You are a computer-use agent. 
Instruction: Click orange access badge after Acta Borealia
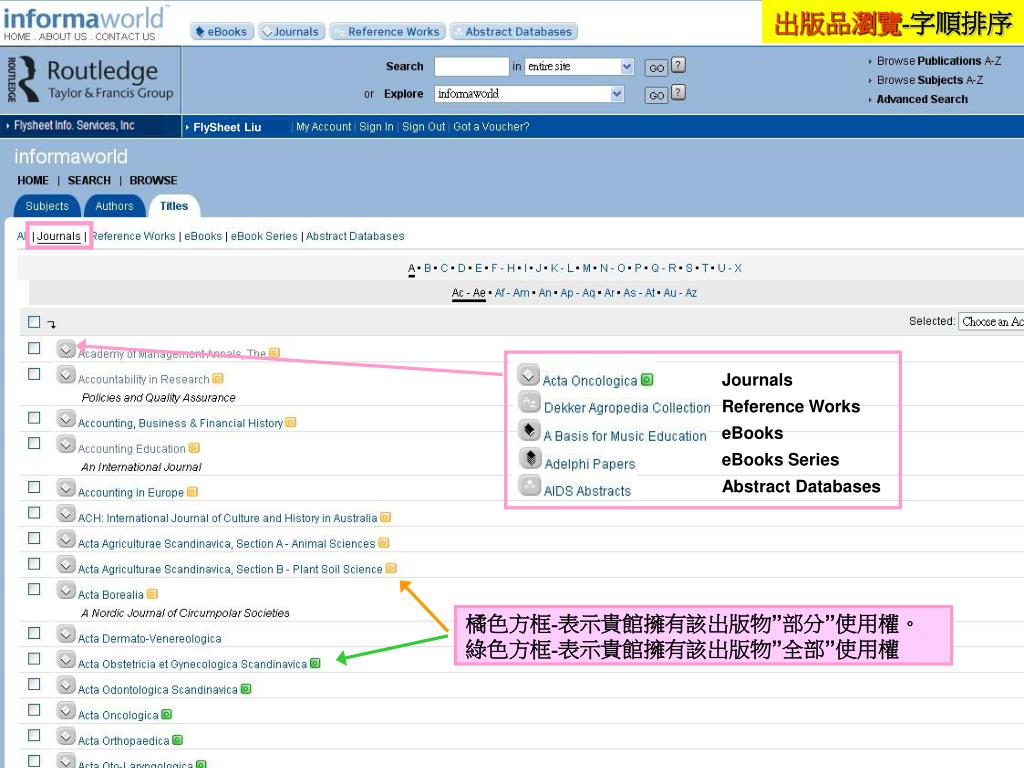(152, 594)
